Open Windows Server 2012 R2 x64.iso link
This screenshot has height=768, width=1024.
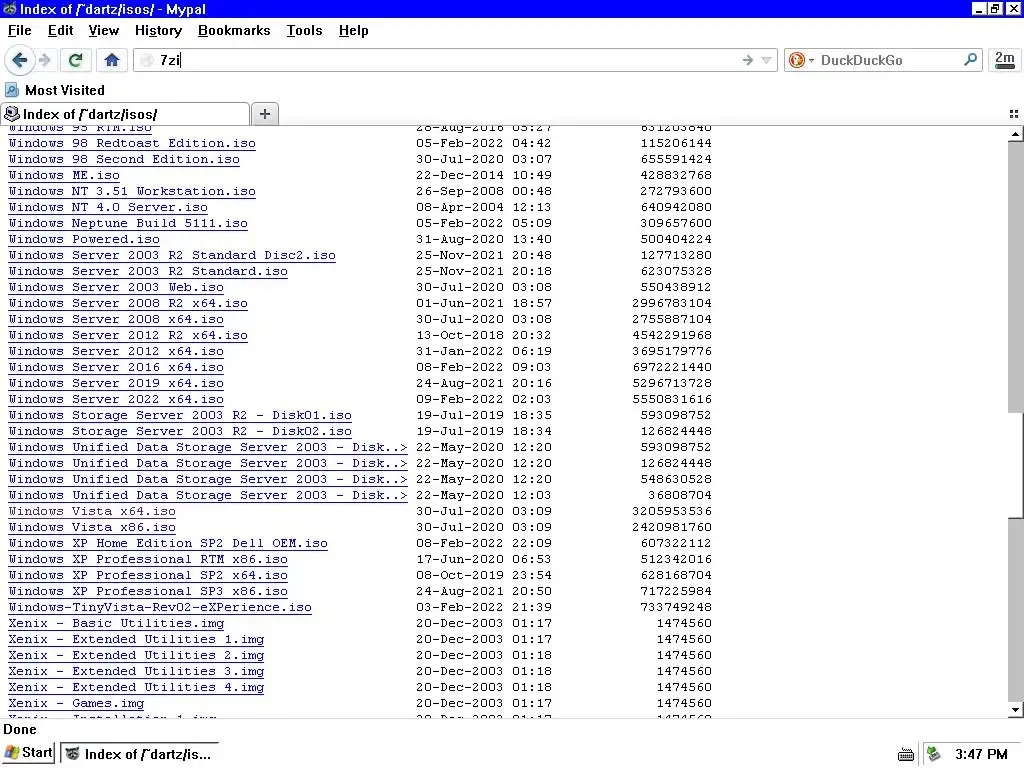tap(128, 335)
